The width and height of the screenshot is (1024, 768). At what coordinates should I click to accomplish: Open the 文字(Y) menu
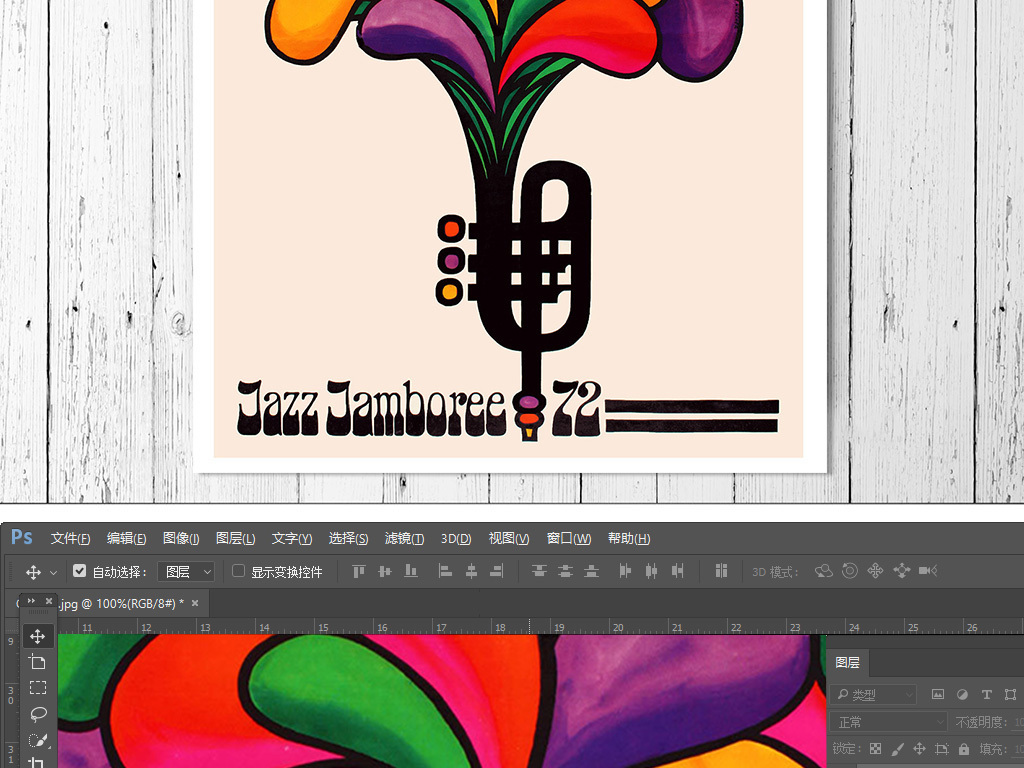click(x=292, y=538)
